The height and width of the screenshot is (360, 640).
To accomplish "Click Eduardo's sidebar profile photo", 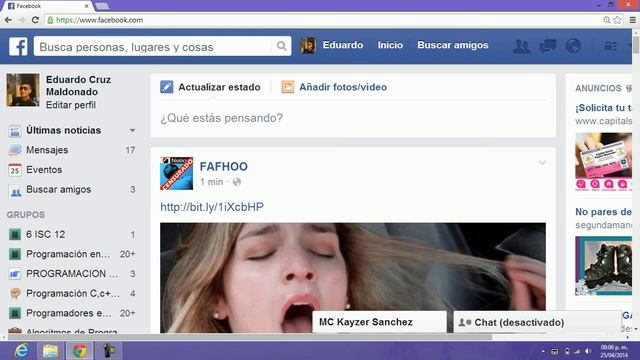I will point(23,90).
